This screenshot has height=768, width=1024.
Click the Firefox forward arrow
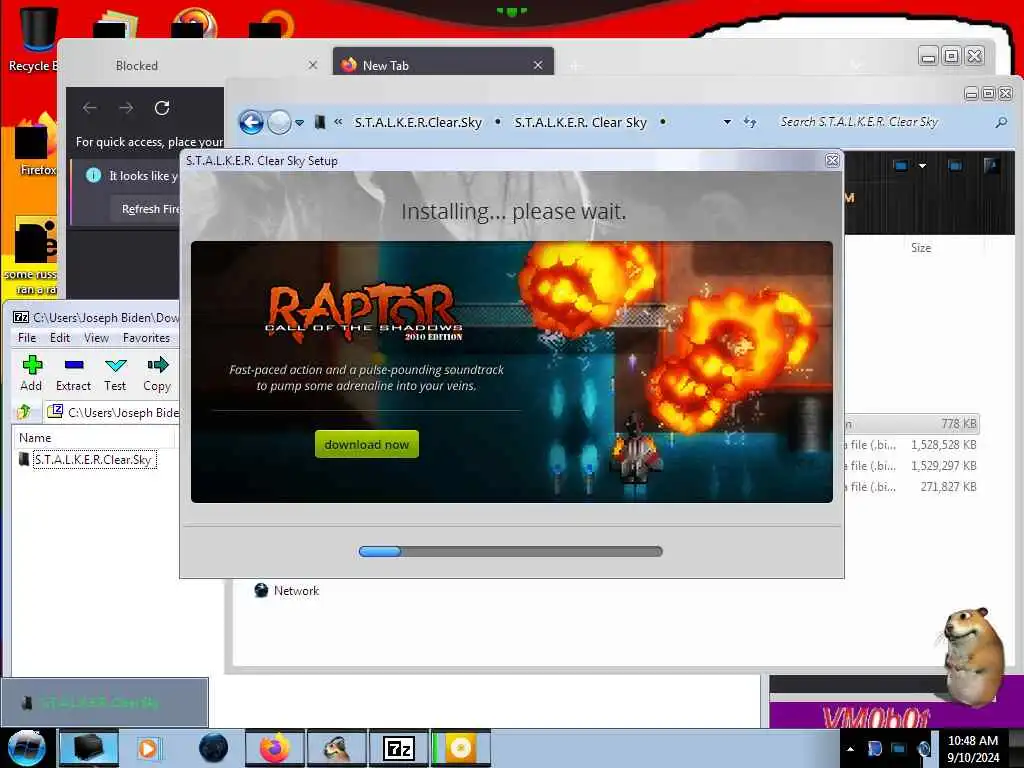click(126, 108)
